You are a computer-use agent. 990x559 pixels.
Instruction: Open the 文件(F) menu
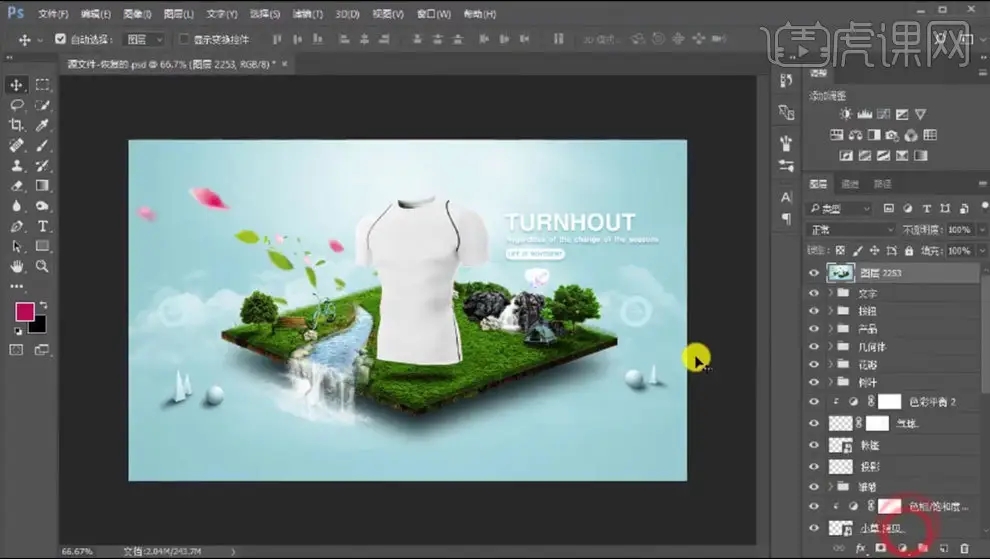[x=53, y=13]
